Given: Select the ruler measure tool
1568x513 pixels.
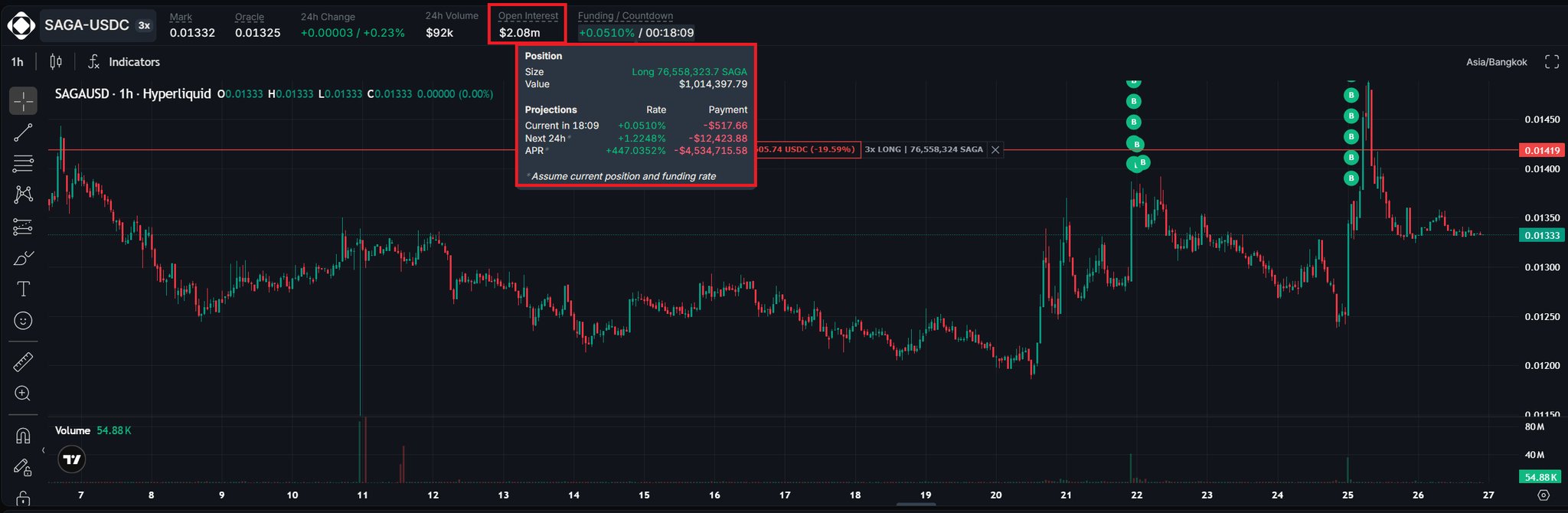Looking at the screenshot, I should [x=23, y=361].
